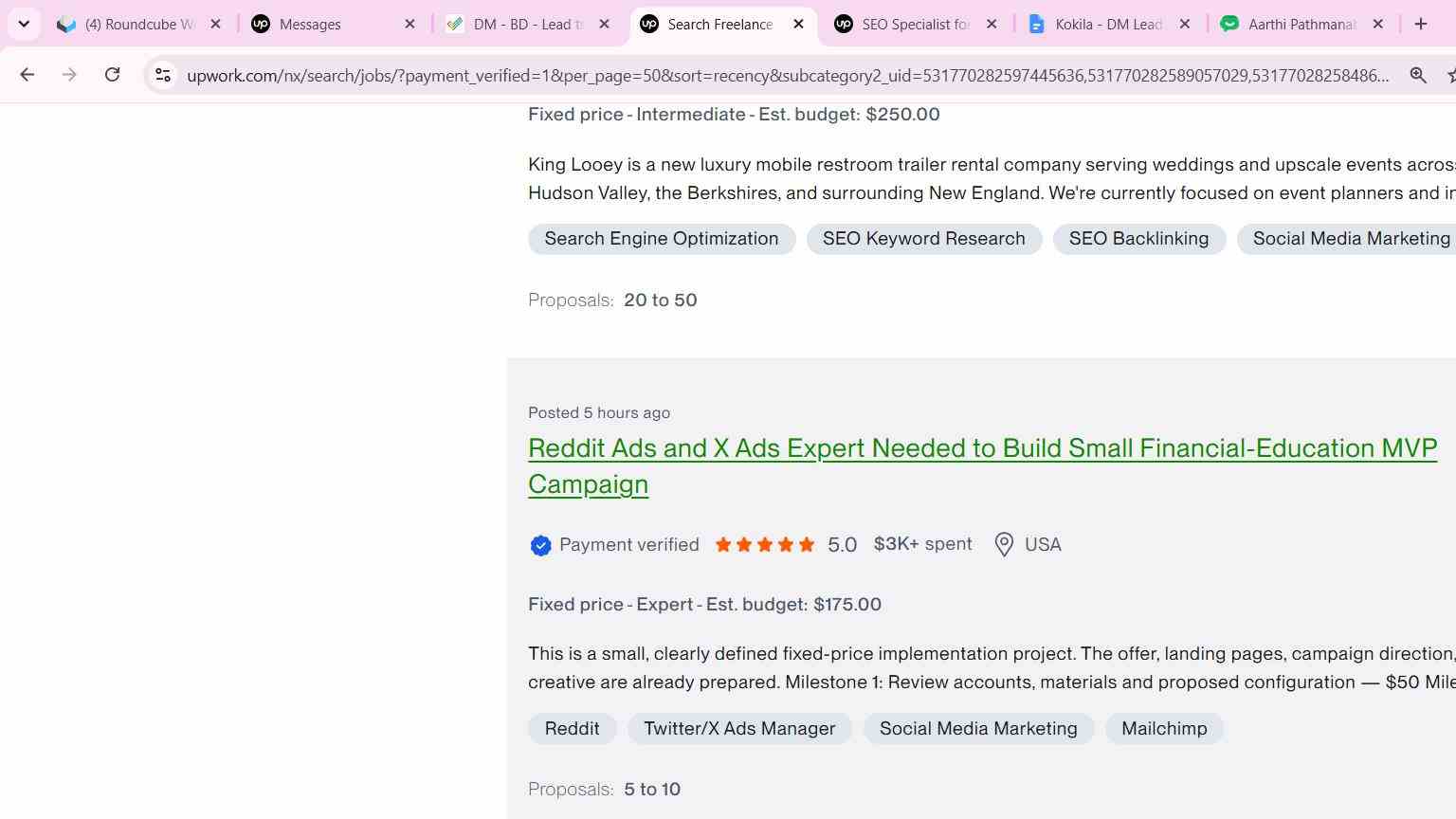Screen dimensions: 1456x819
Task: Select the SEO Keyword Research skill tag
Action: [x=924, y=239]
